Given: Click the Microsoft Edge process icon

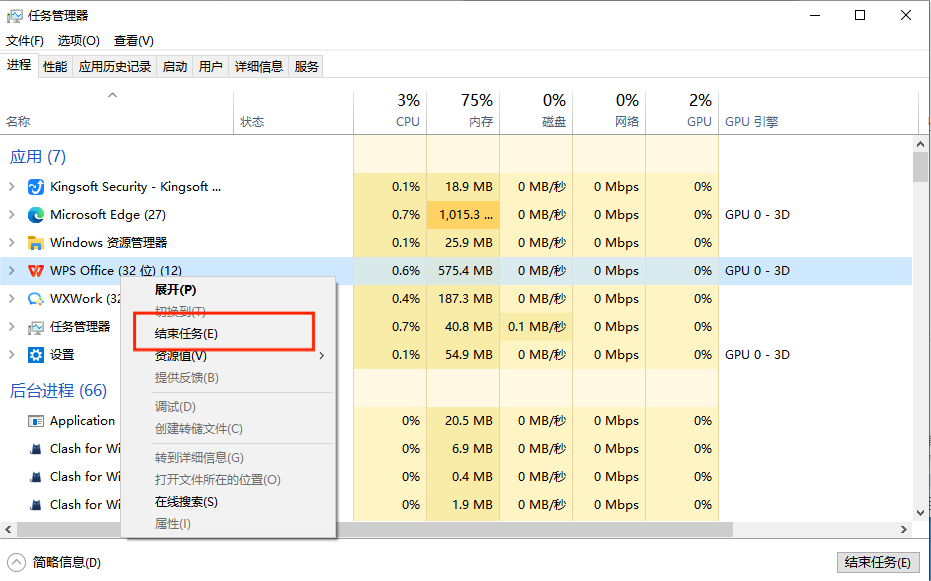Looking at the screenshot, I should click(36, 215).
